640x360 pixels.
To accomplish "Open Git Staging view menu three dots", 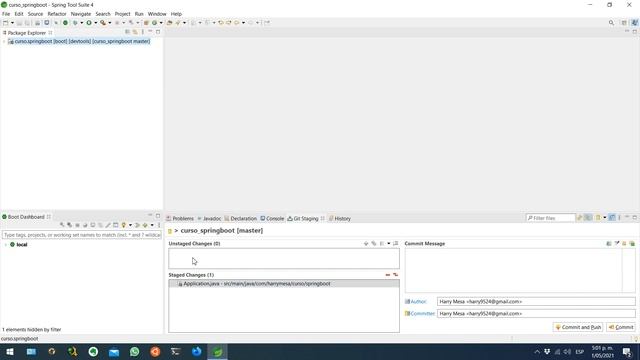I will [620, 218].
